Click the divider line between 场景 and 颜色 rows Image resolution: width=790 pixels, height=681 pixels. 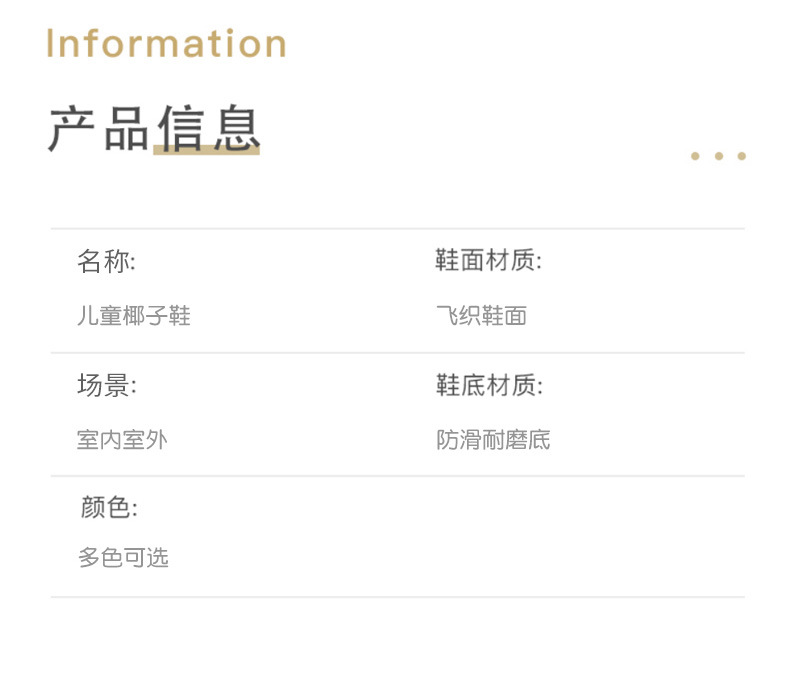point(397,476)
